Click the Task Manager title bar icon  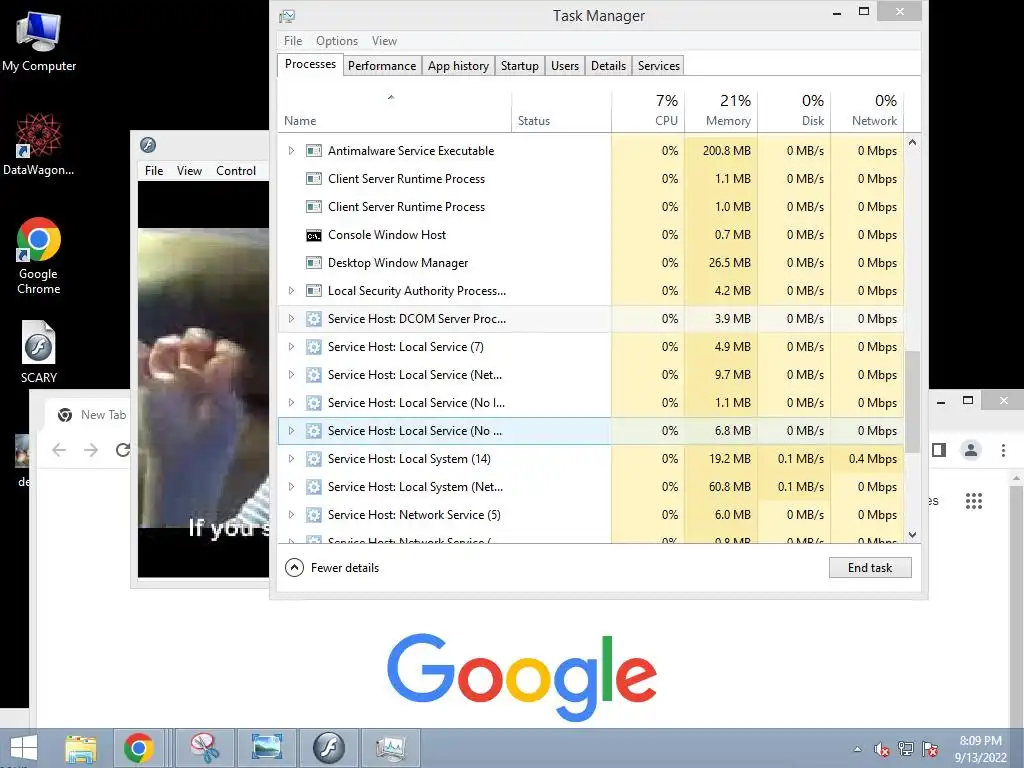287,16
